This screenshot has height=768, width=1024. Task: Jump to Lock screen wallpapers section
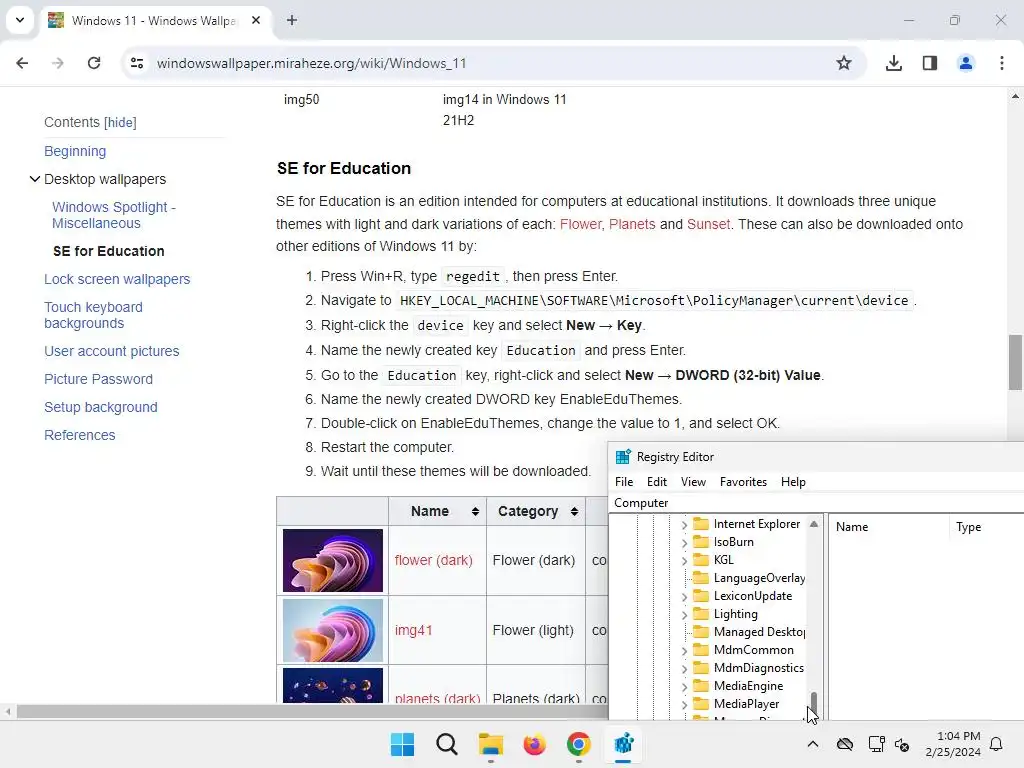(117, 279)
